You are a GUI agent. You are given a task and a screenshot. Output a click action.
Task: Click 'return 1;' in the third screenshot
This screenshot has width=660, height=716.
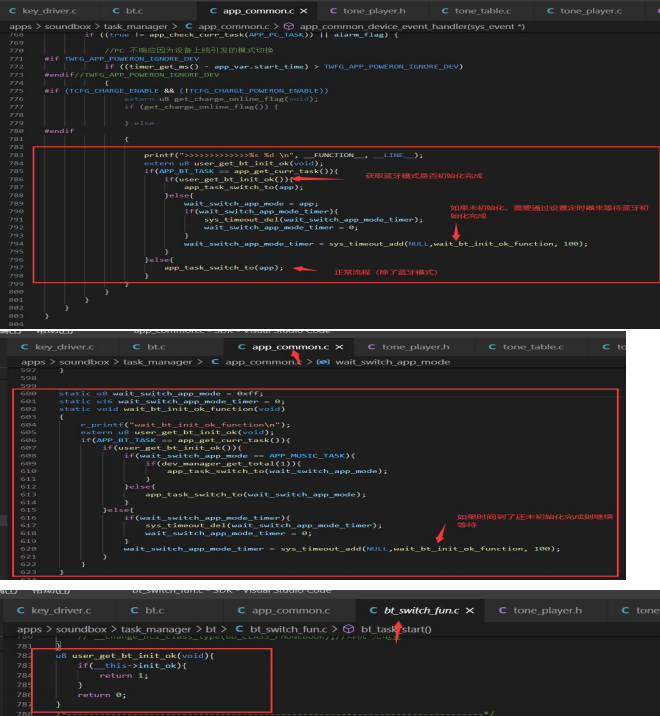[x=124, y=676]
